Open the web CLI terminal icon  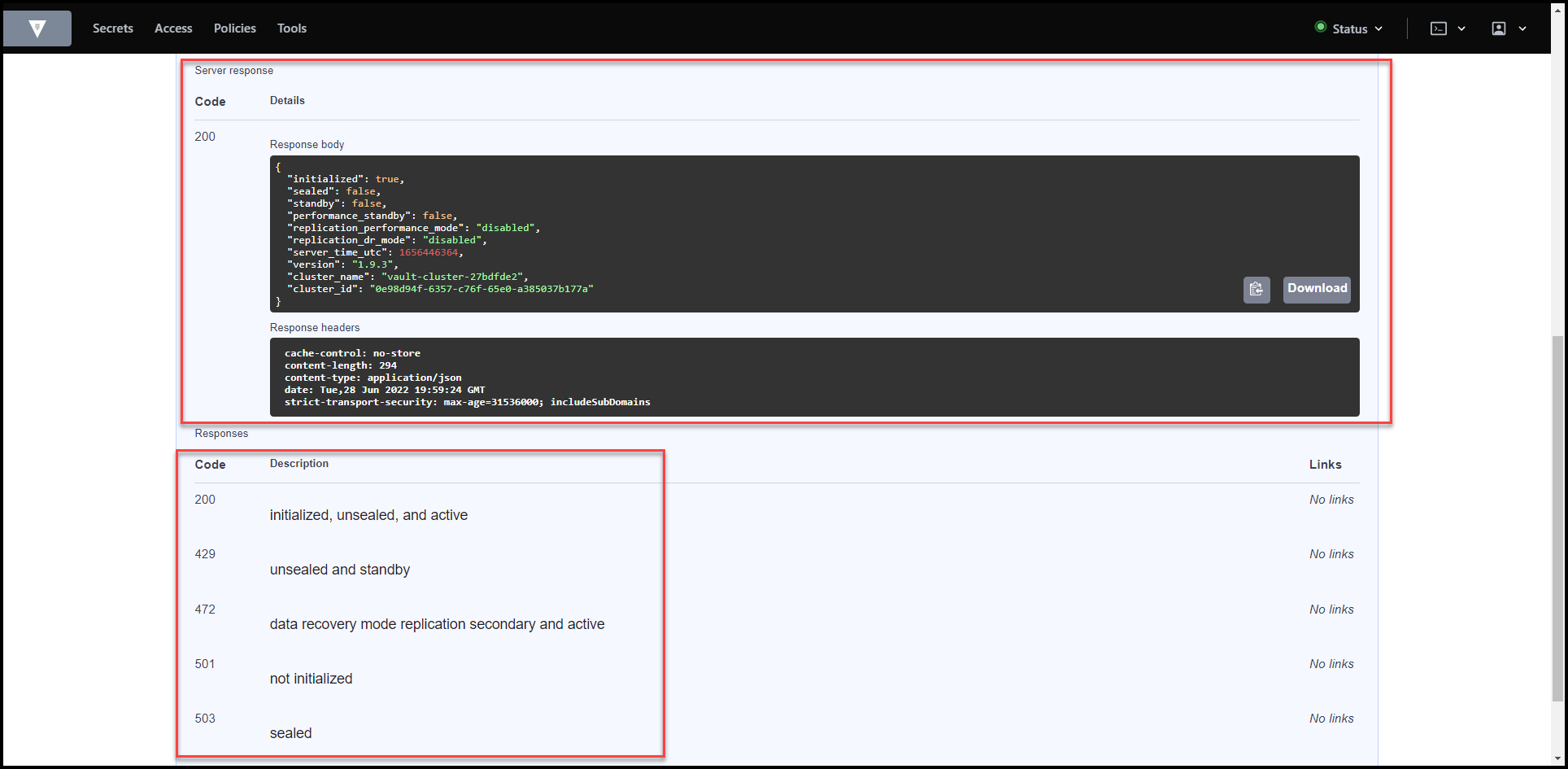click(1438, 28)
